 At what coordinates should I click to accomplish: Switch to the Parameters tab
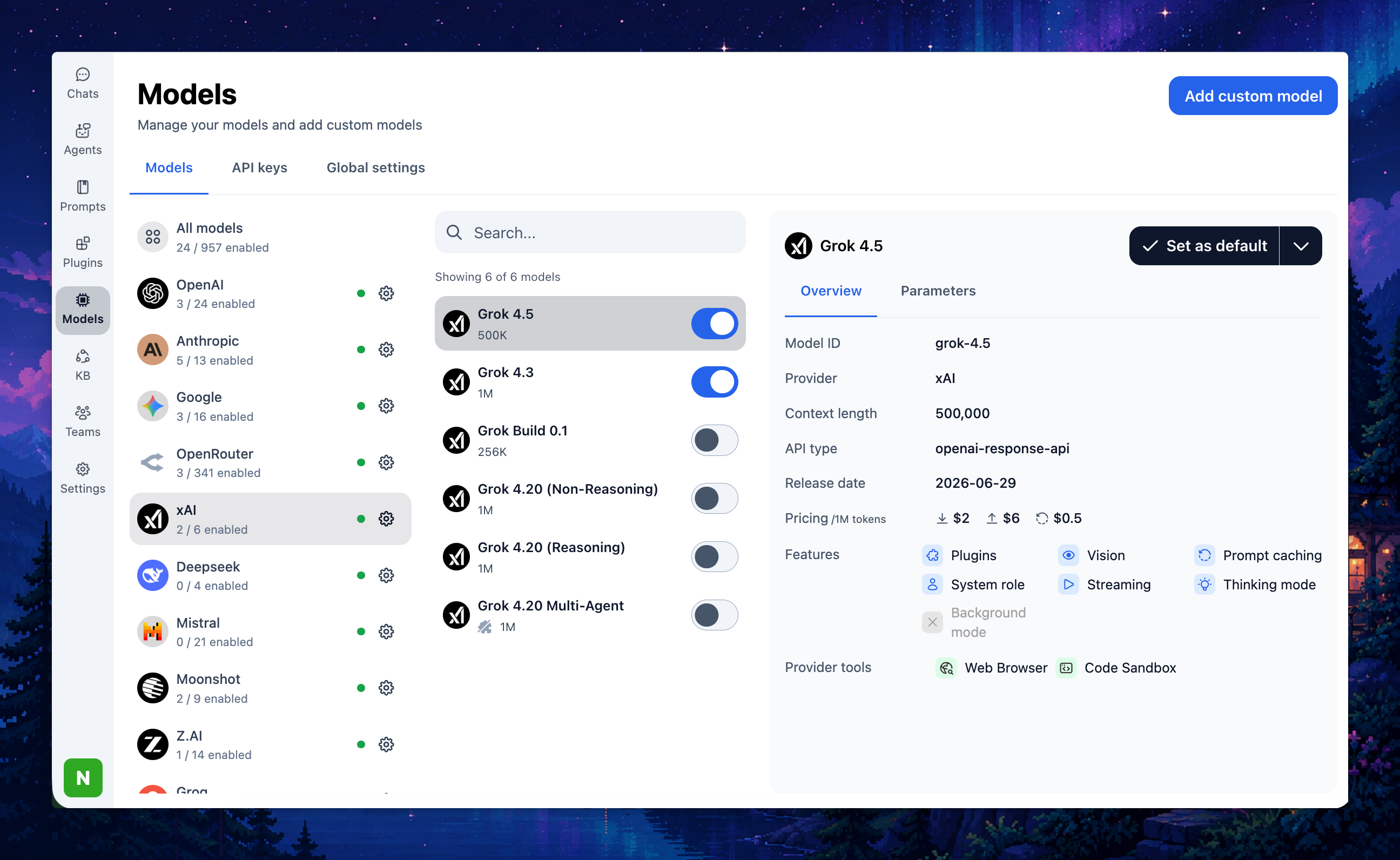pyautogui.click(x=938, y=291)
